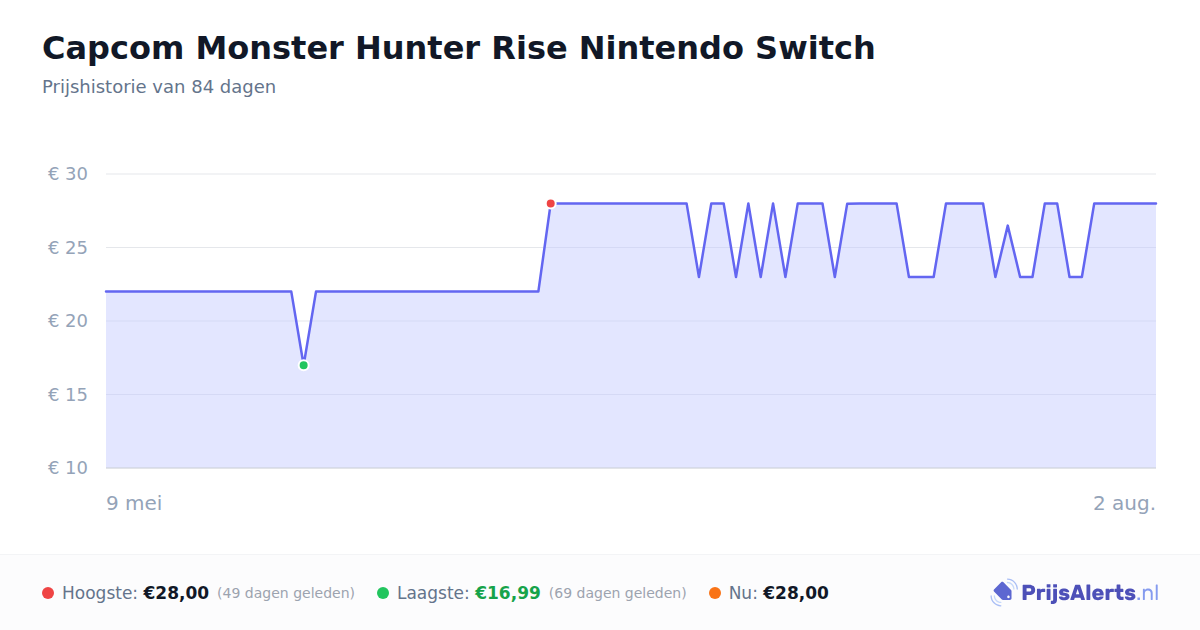Click the highest price value €28,00
1200x630 pixels.
pos(176,593)
